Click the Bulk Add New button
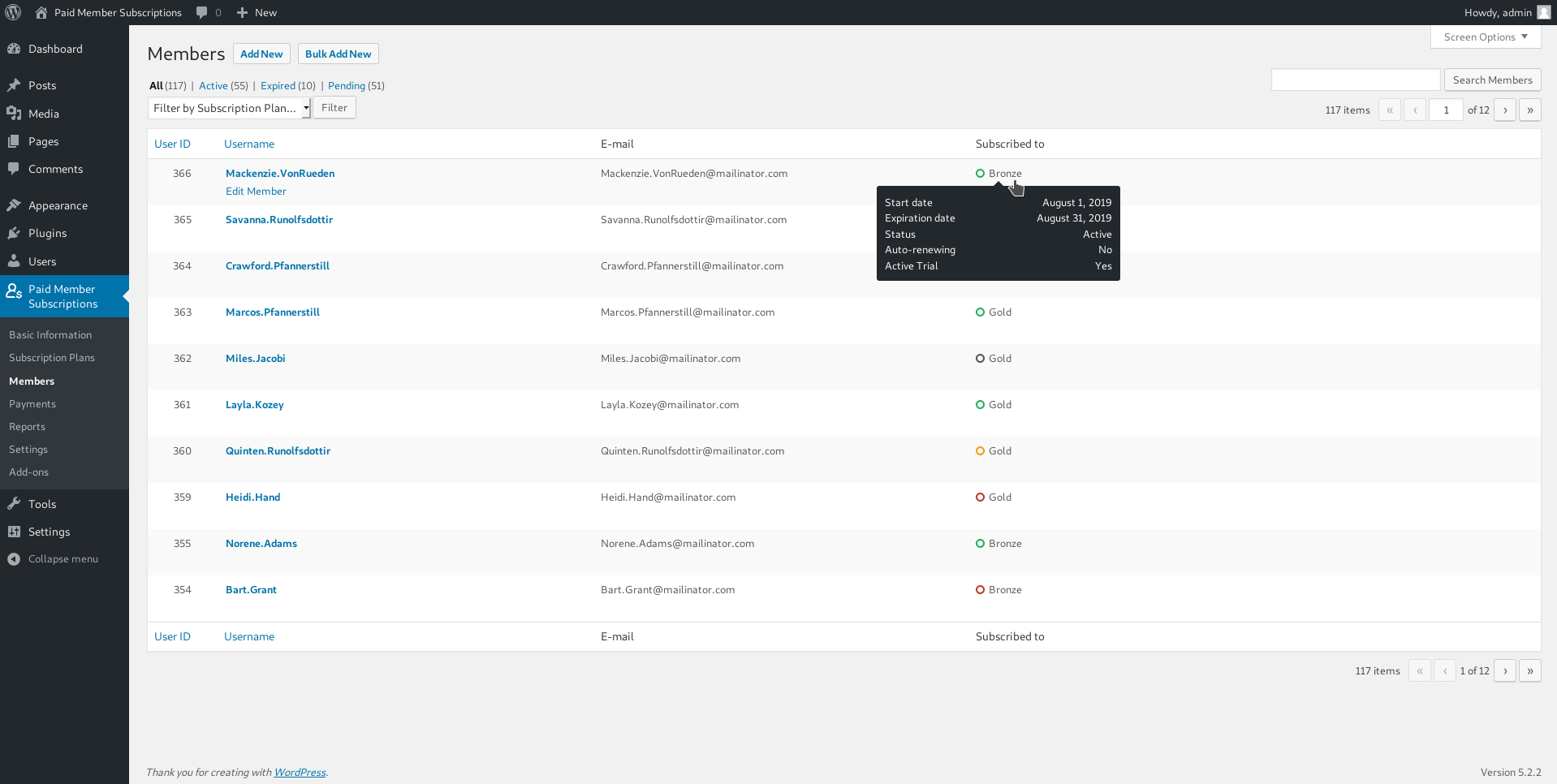The image size is (1557, 784). coord(338,54)
